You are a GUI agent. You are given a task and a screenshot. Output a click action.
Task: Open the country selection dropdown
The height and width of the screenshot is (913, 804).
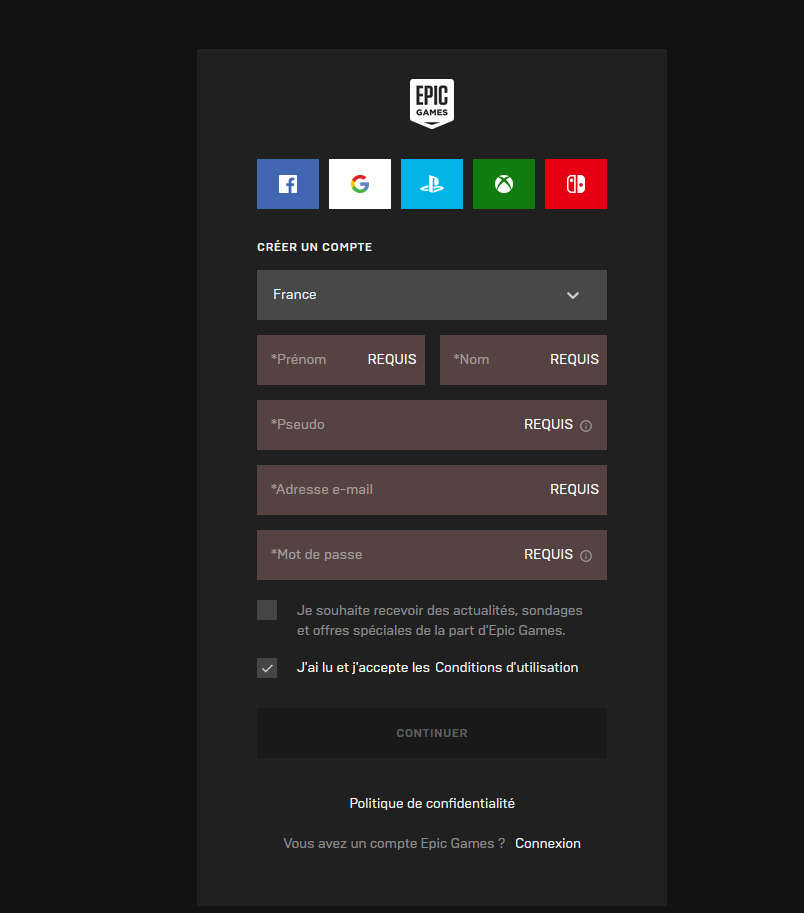point(431,295)
